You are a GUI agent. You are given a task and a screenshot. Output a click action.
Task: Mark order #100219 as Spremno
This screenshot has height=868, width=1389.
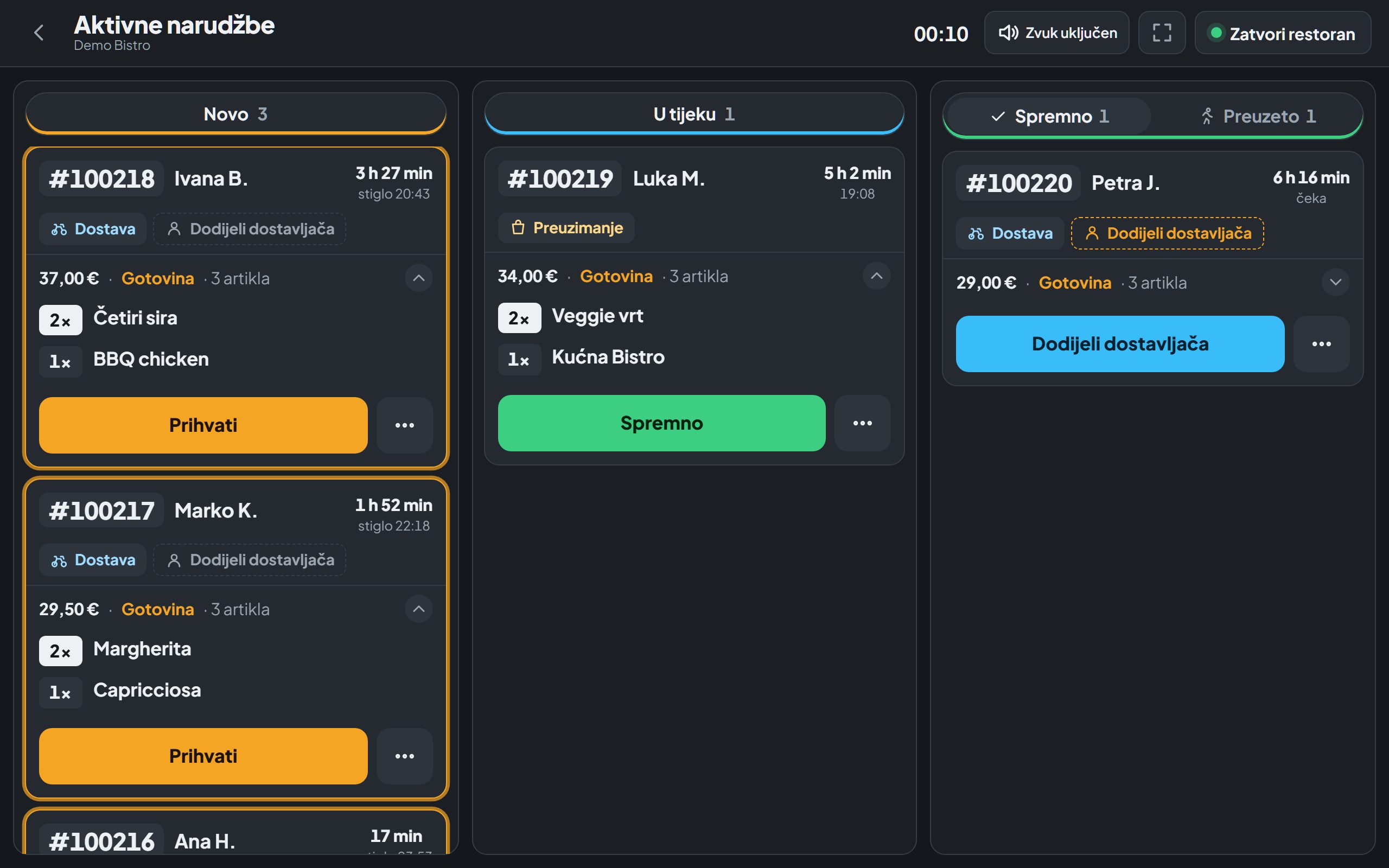tap(661, 423)
